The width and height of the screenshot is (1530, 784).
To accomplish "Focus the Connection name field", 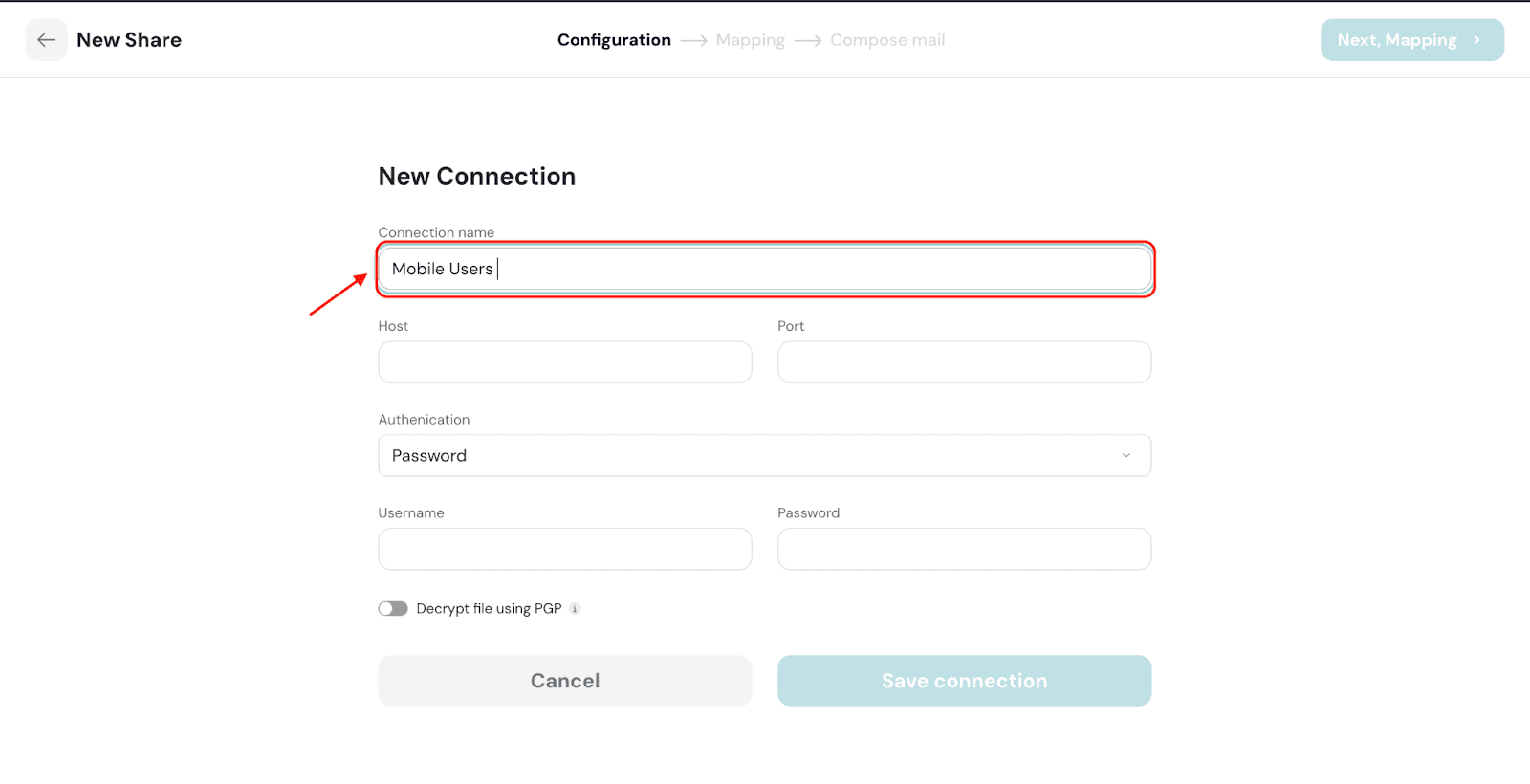I will click(x=765, y=270).
